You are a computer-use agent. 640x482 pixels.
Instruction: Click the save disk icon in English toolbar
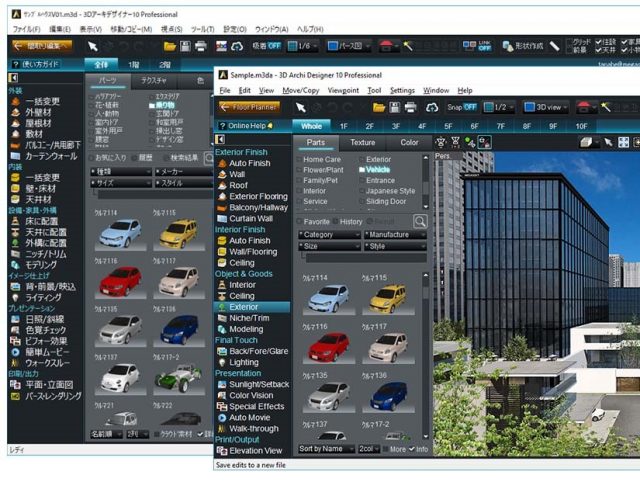396,107
